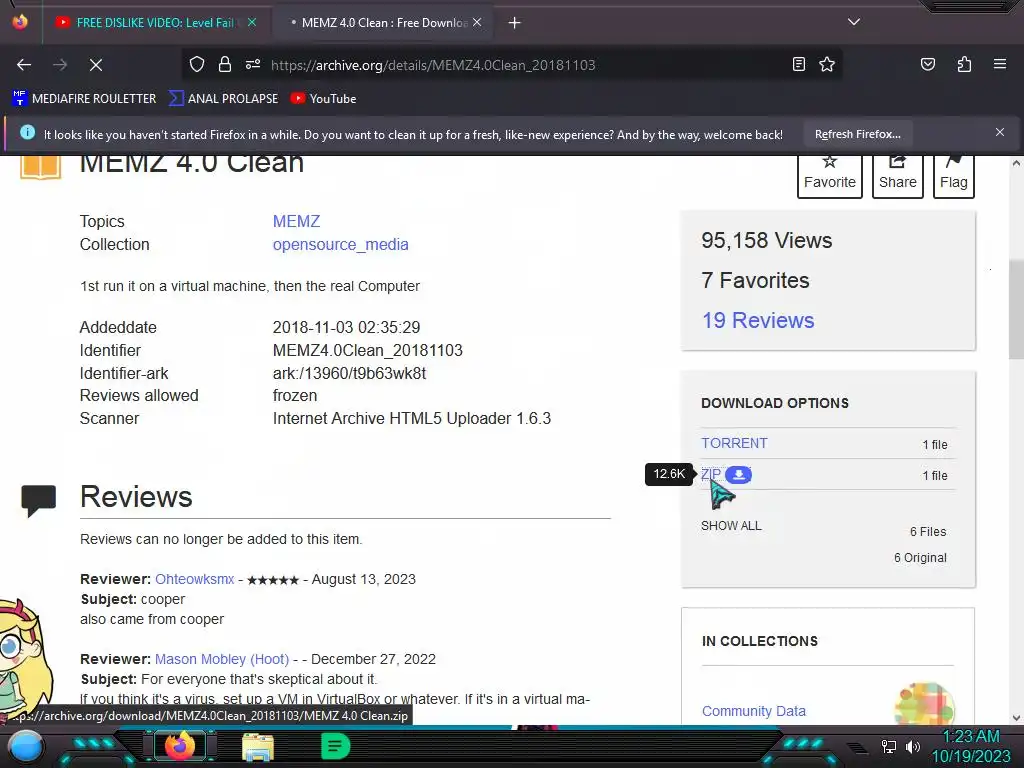Open the green notes app on taskbar
Screen dimensions: 1024x768
coord(336,746)
